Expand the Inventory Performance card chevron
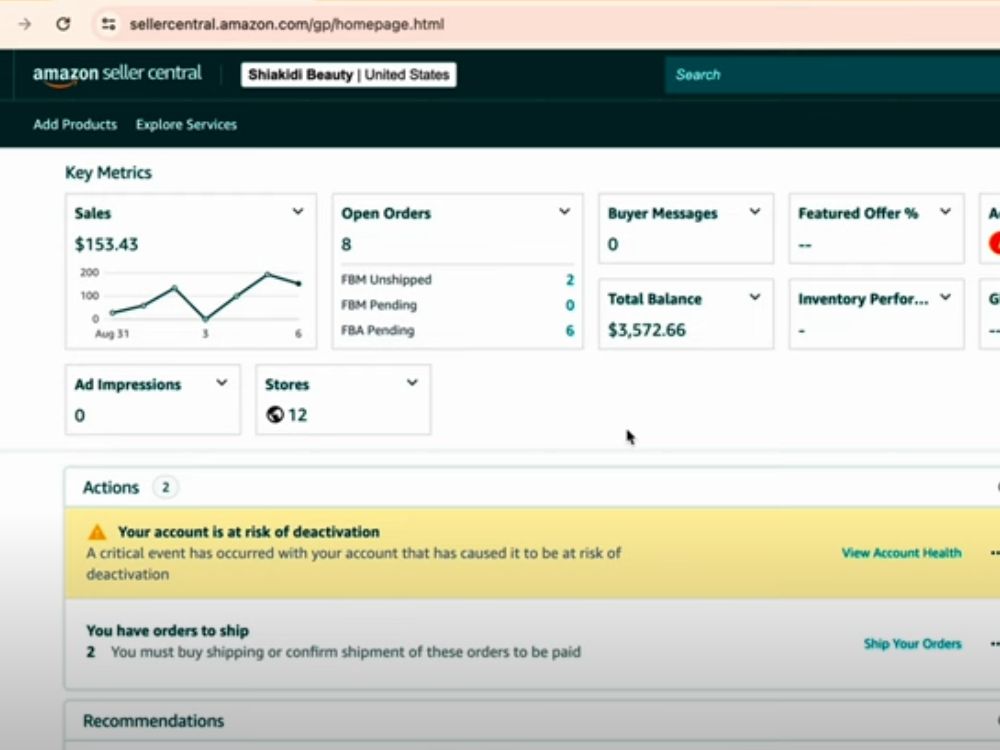This screenshot has width=1000, height=750. 945,297
